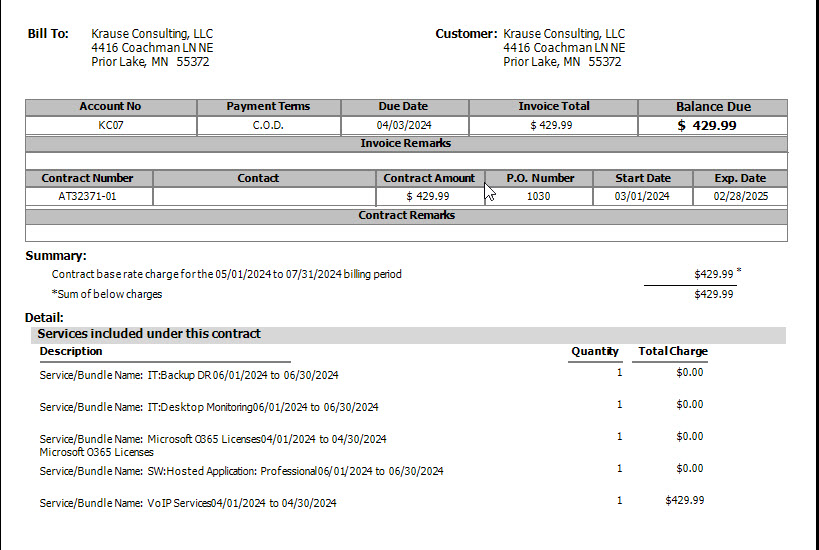Click the Microsoft O365 Licenses service line

[213, 440]
